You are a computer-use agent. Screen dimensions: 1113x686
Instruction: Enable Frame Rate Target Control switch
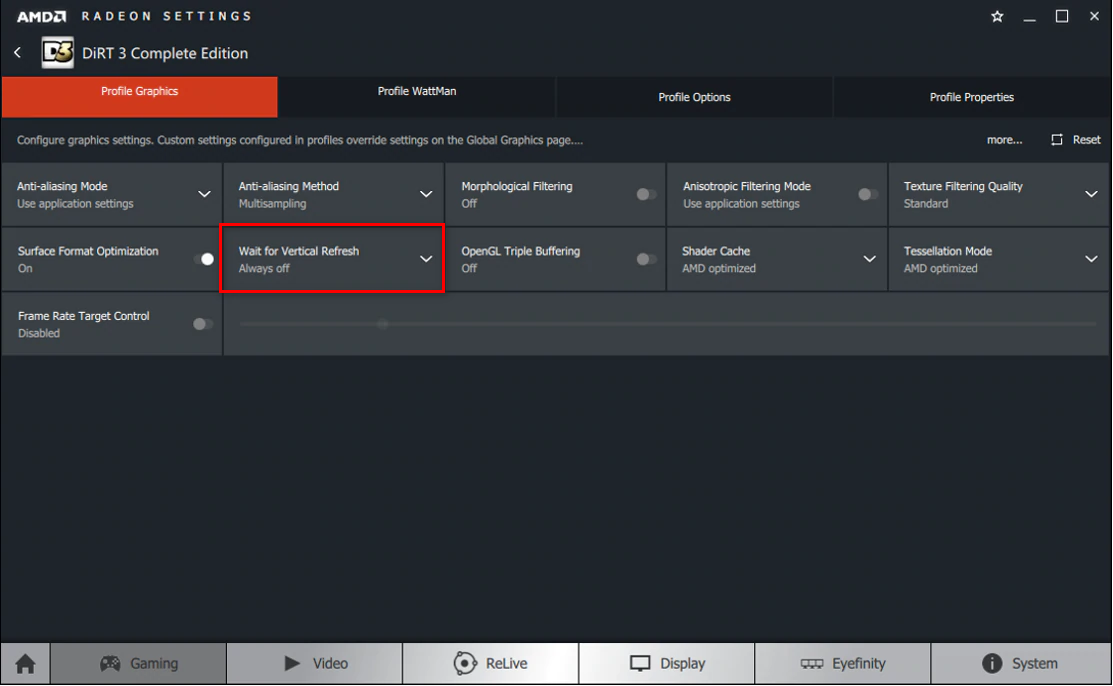coord(203,324)
